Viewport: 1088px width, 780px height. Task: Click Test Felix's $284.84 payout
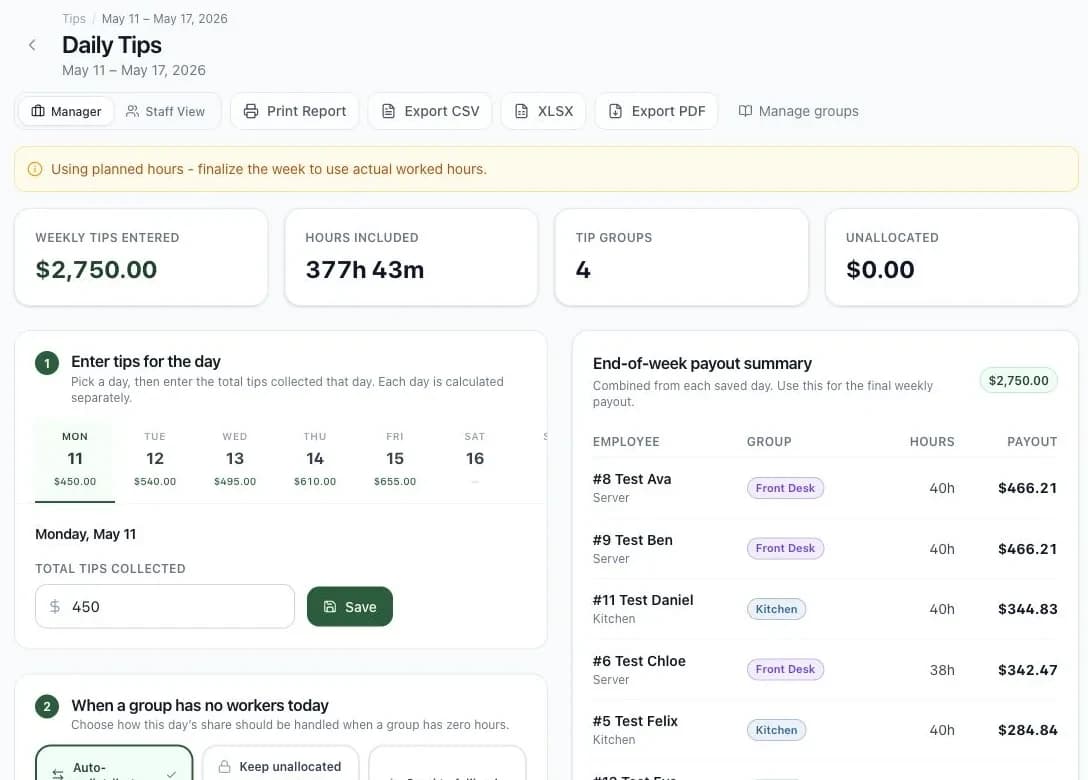[x=1028, y=730]
